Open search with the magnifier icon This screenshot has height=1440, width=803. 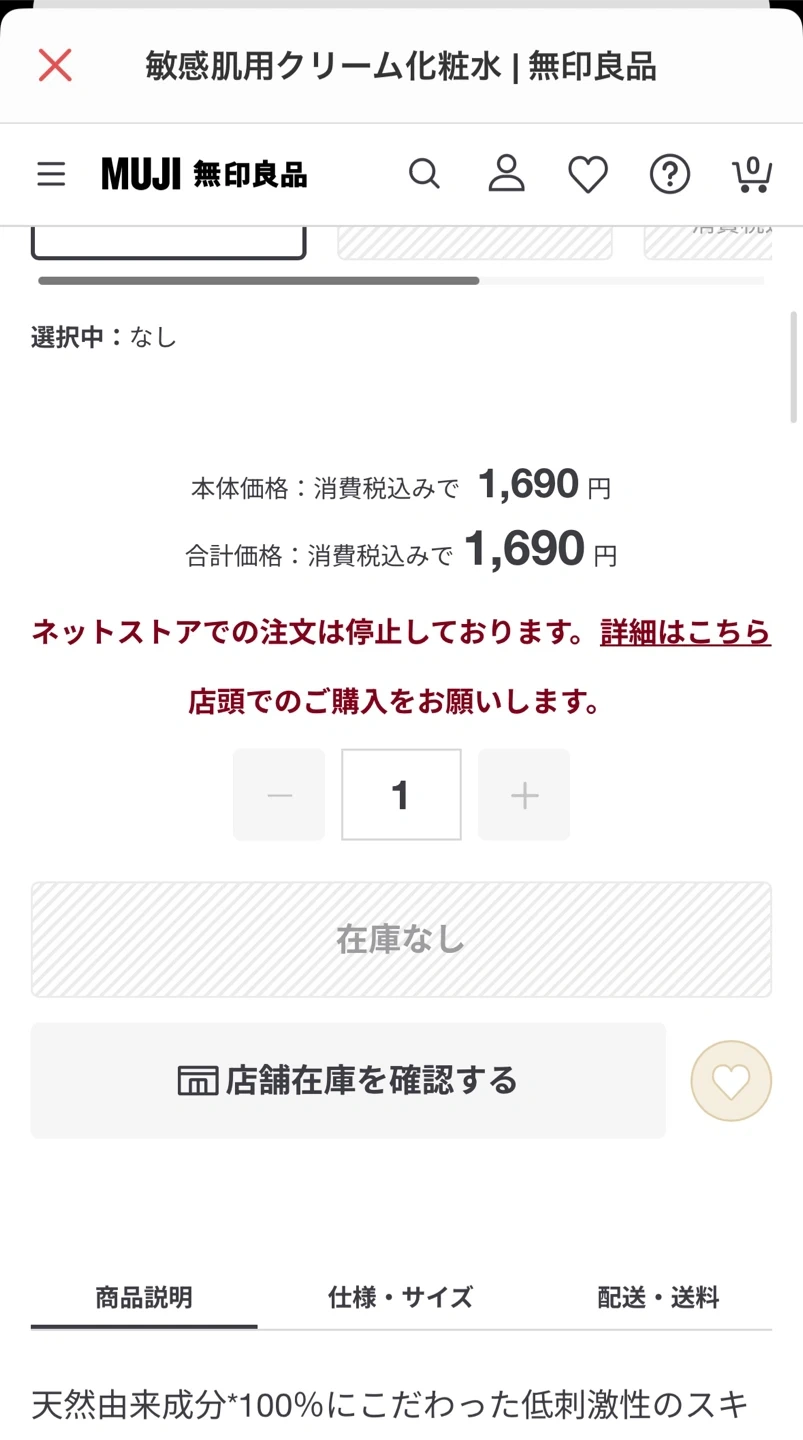[424, 174]
